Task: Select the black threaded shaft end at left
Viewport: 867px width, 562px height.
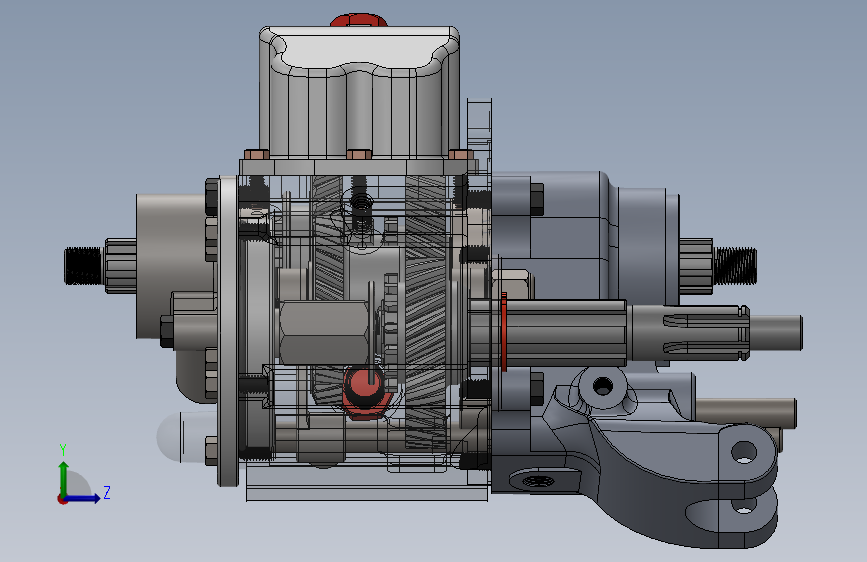Action: tap(84, 266)
